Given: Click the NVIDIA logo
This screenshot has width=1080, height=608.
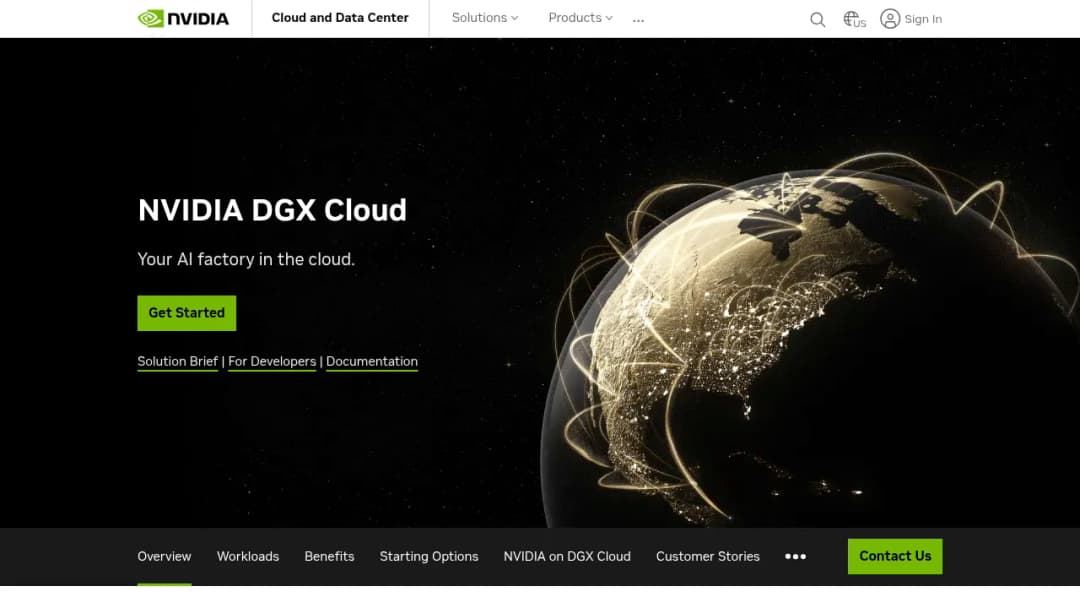Looking at the screenshot, I should pyautogui.click(x=183, y=19).
